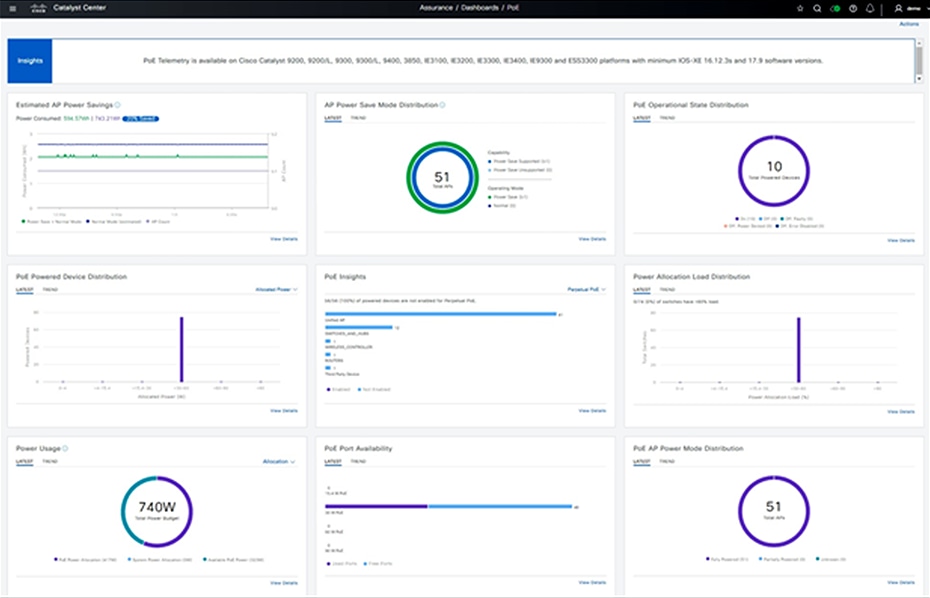Open Perpetual PoE dropdown in PoE Insights
930x598 pixels.
[586, 289]
